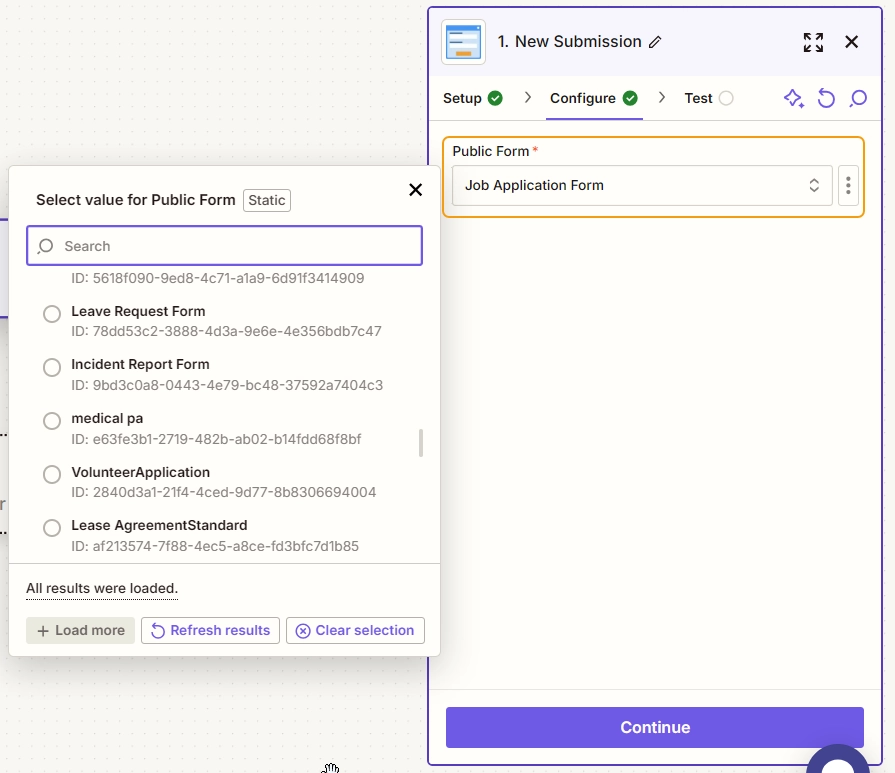Click the ID 2840d3a1-21f4-4ced-9d77-8b8306694004 text
895x773 pixels.
point(223,492)
